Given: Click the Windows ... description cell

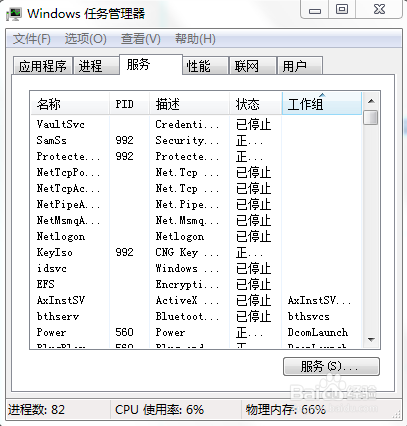Looking at the screenshot, I should click(187, 268).
